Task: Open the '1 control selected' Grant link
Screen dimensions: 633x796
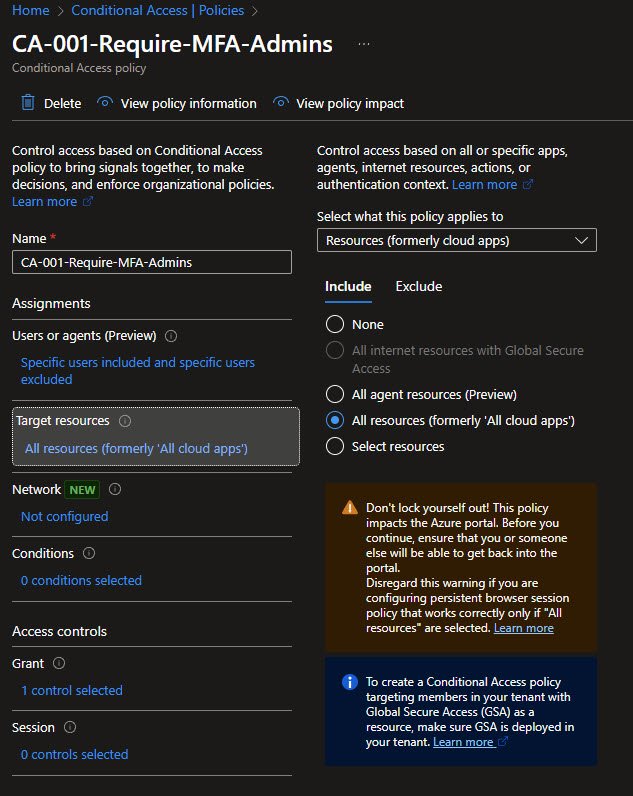Action: point(72,690)
